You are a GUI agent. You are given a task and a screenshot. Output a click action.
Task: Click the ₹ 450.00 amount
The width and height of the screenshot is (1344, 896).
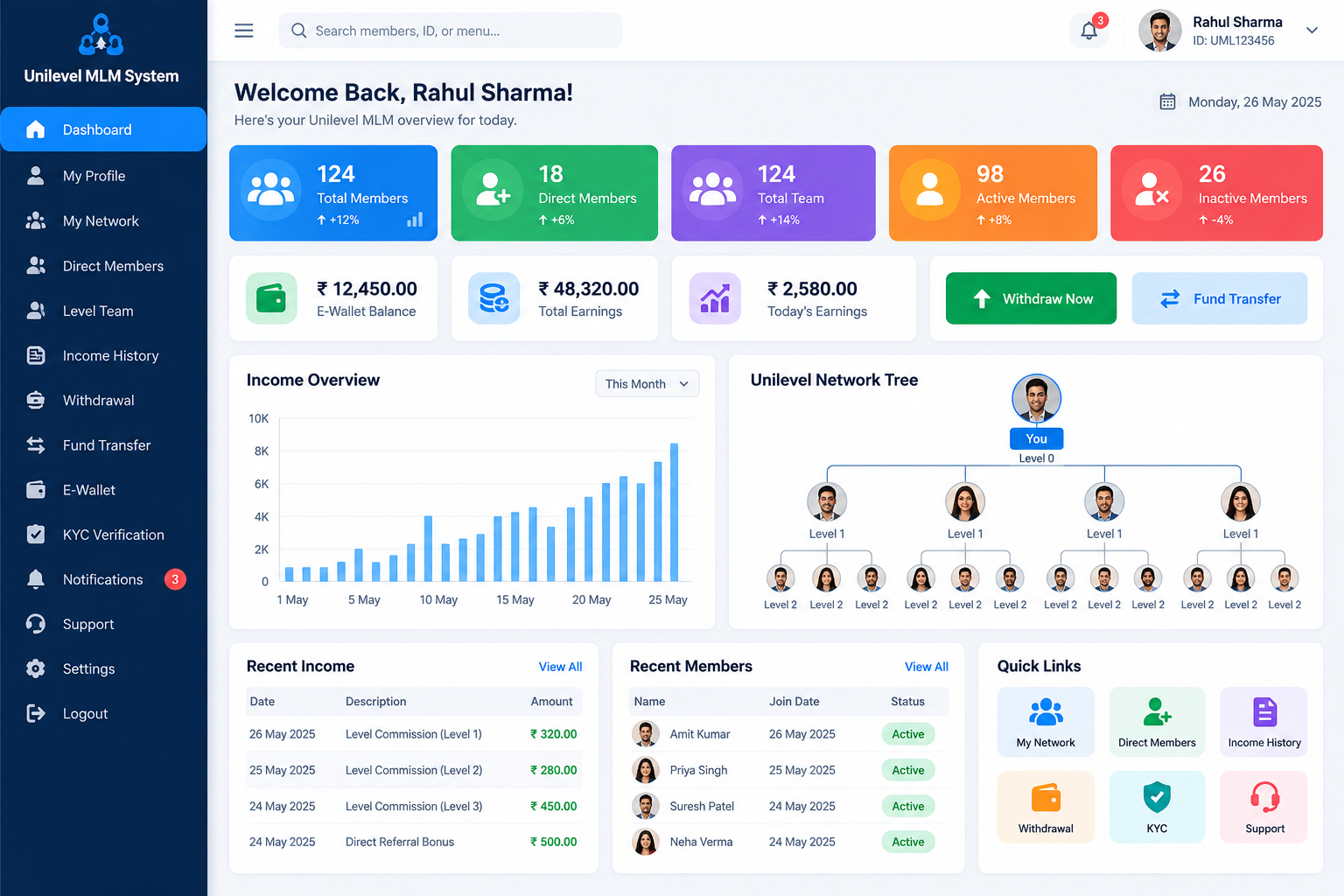pos(553,806)
